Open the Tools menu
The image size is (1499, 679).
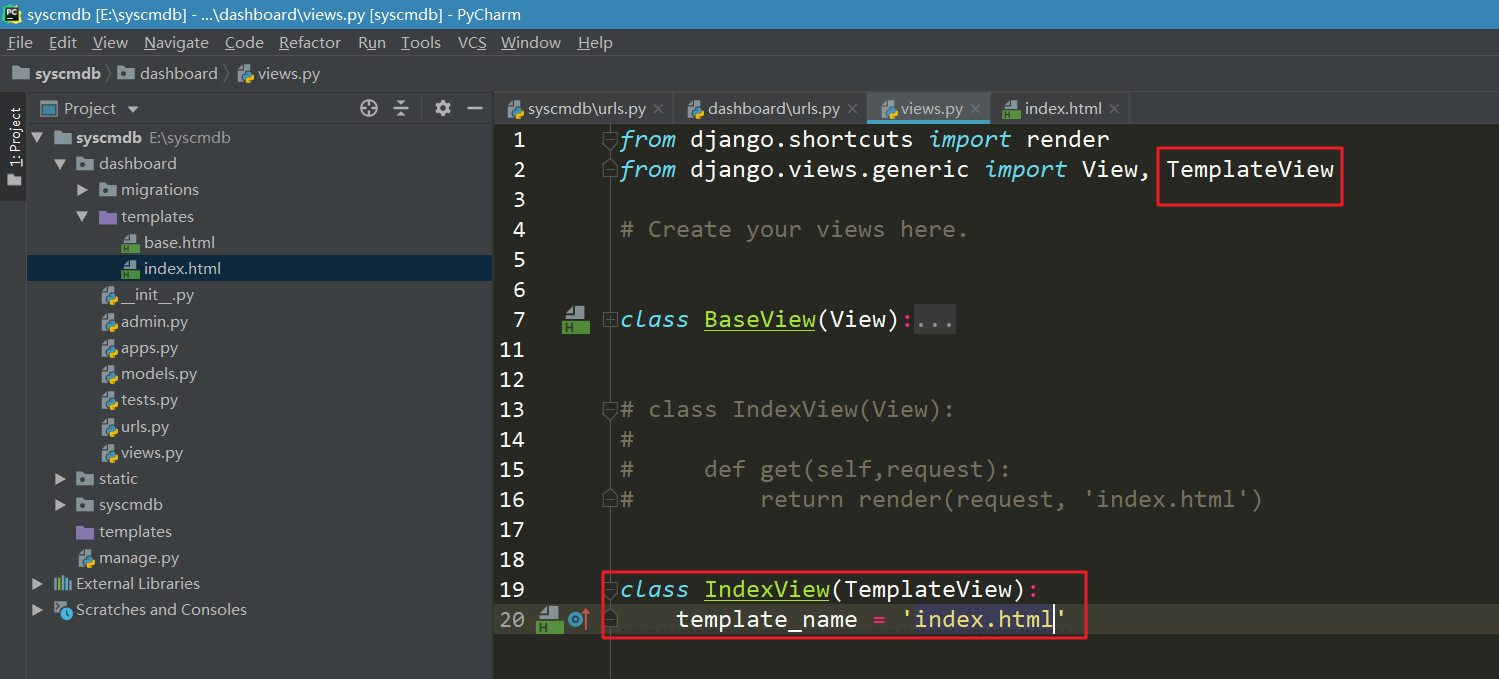pos(421,42)
